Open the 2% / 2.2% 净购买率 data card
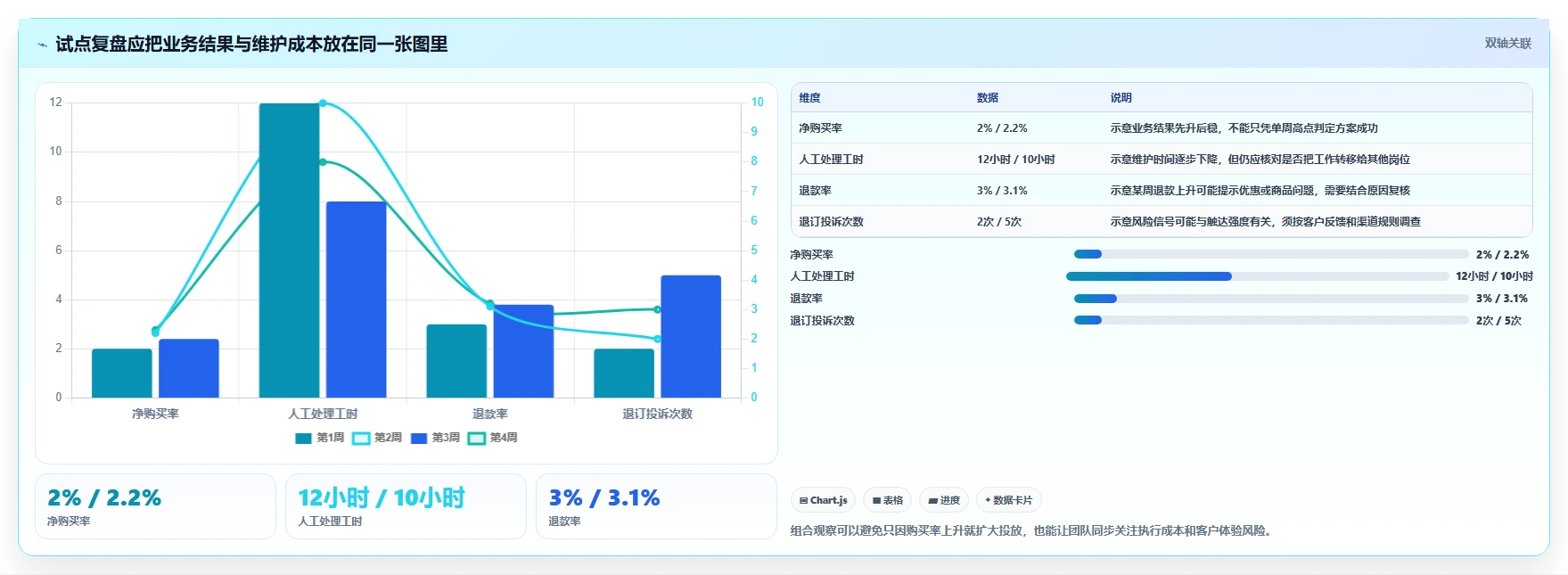Image resolution: width=1568 pixels, height=575 pixels. point(155,506)
